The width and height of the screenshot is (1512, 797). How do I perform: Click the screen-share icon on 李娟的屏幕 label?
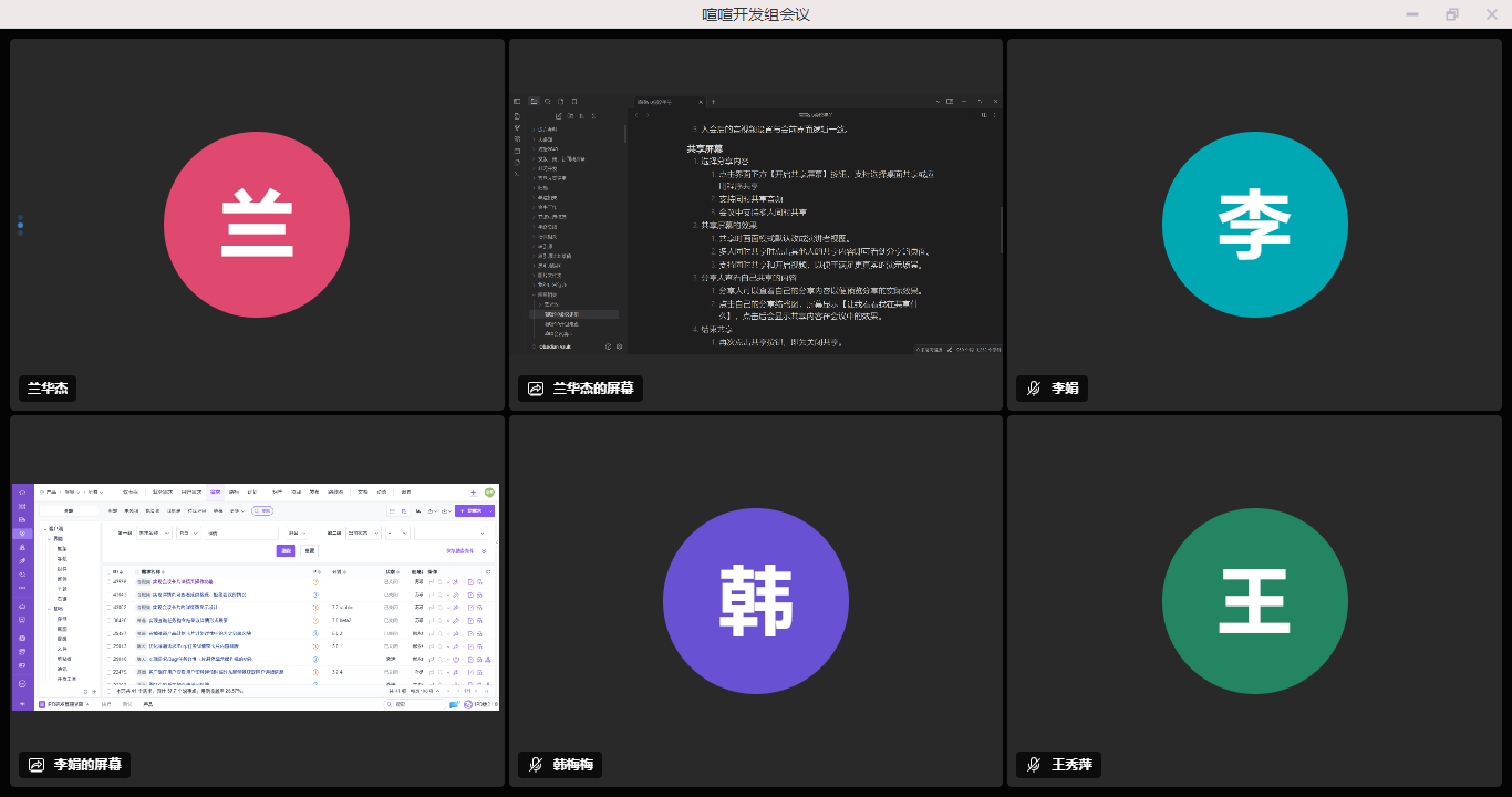click(x=37, y=764)
